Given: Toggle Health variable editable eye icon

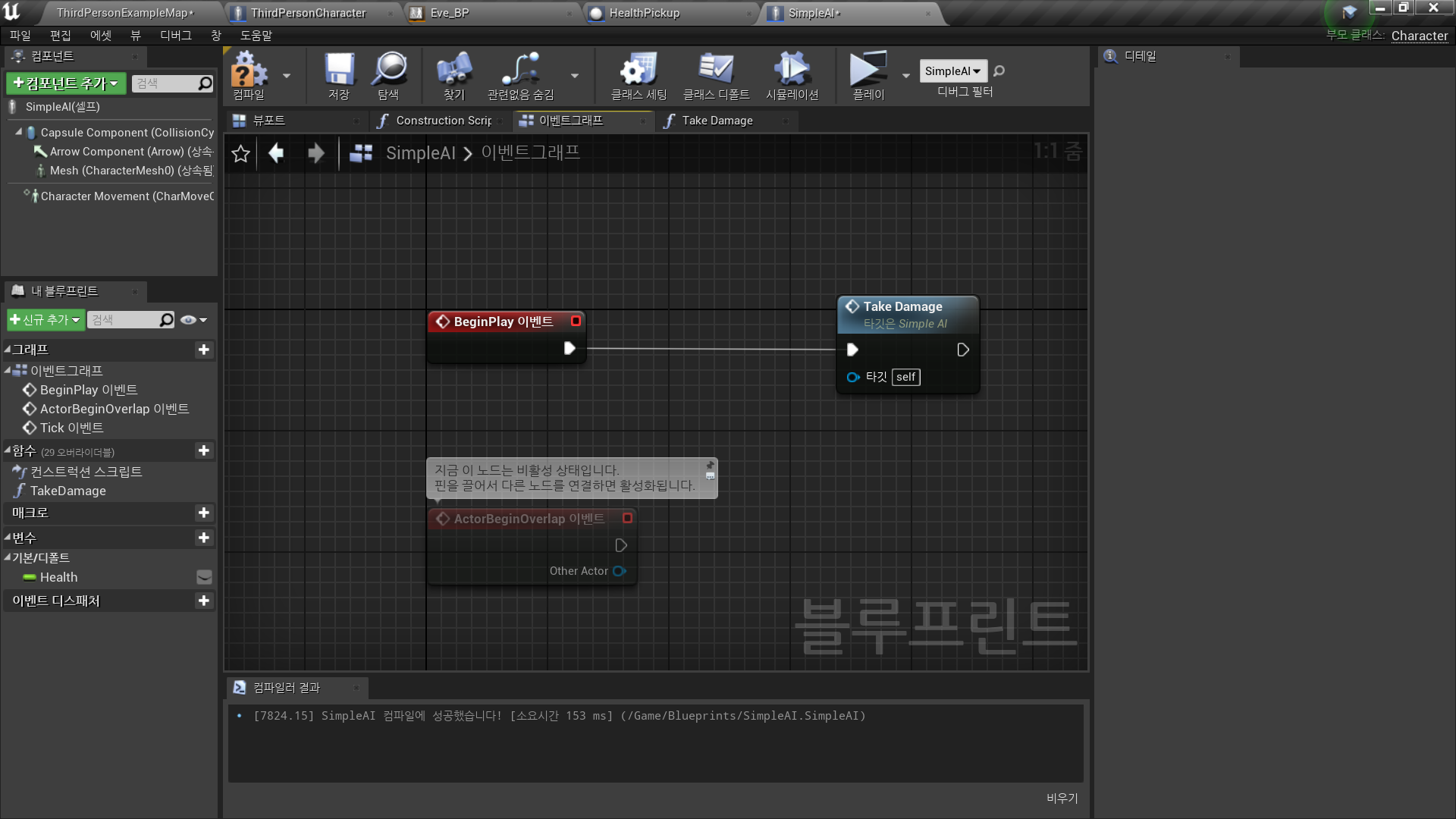Looking at the screenshot, I should [x=204, y=577].
